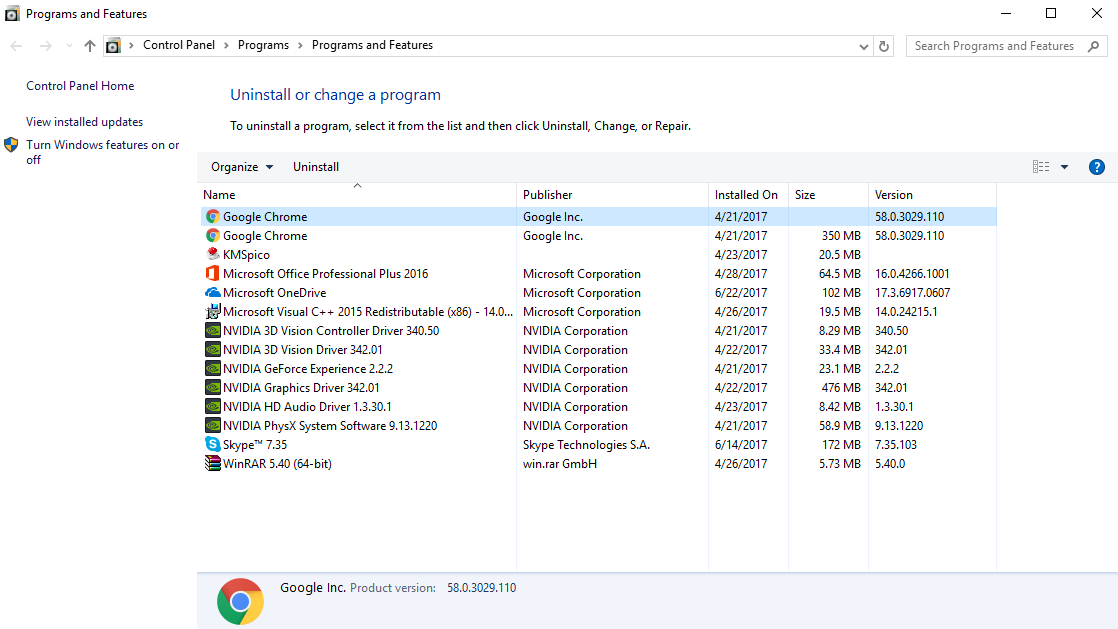
Task: Click version 16.0.4266.1001 cell
Action: click(912, 274)
